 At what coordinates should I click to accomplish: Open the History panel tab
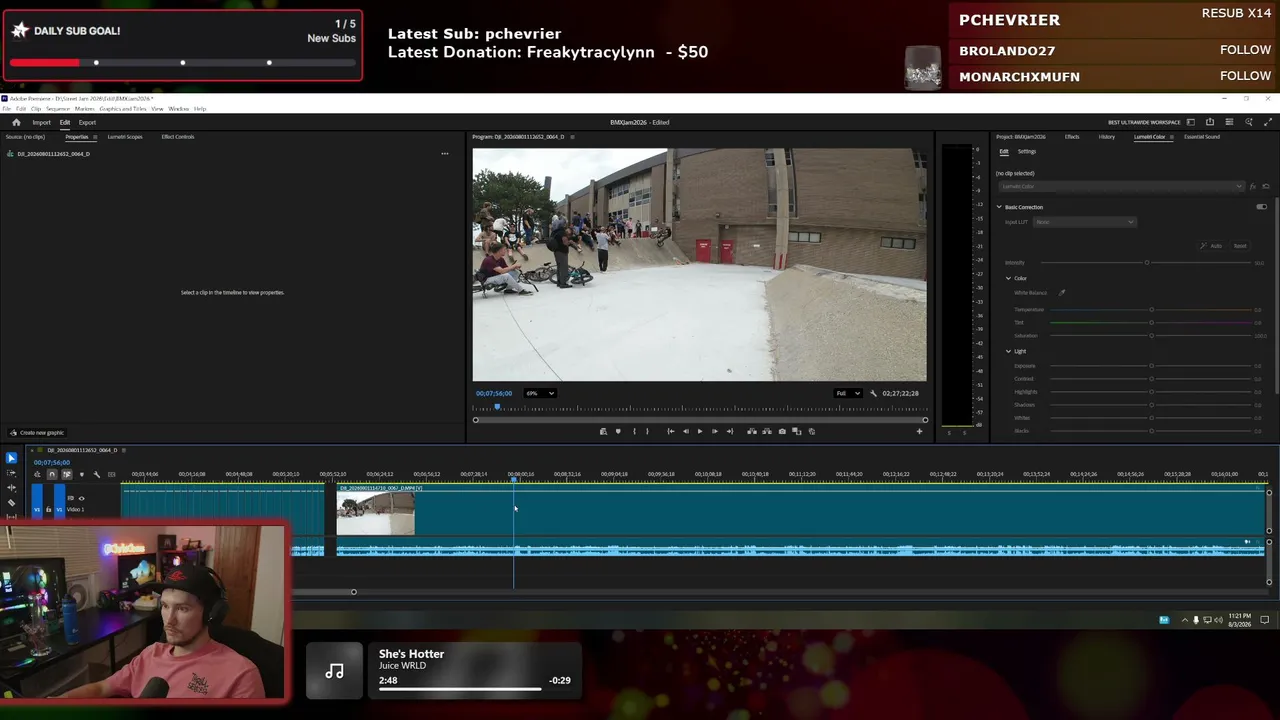point(1107,137)
